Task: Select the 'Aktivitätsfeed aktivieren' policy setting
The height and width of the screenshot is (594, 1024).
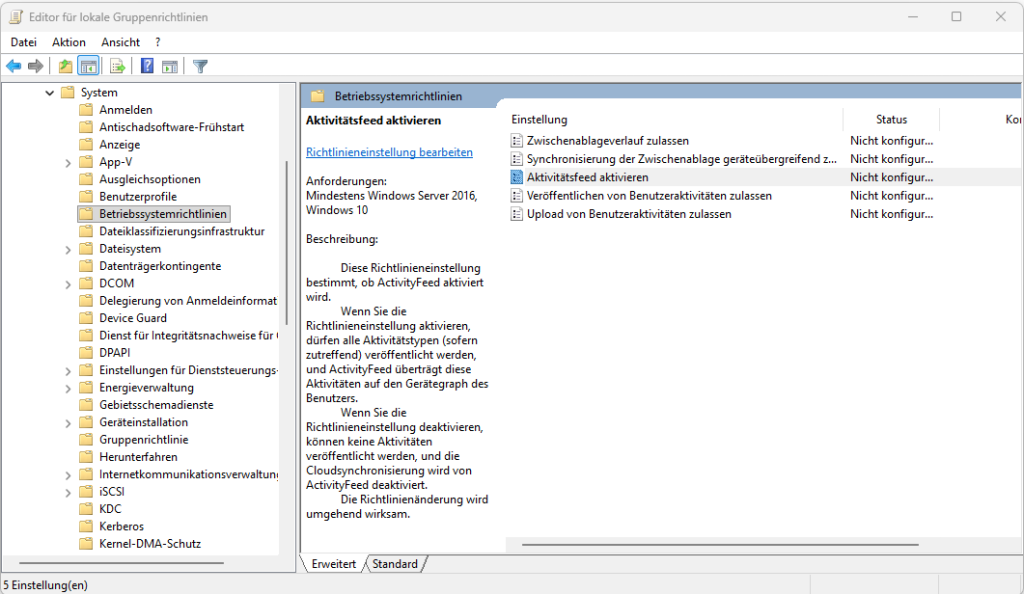Action: coord(587,177)
